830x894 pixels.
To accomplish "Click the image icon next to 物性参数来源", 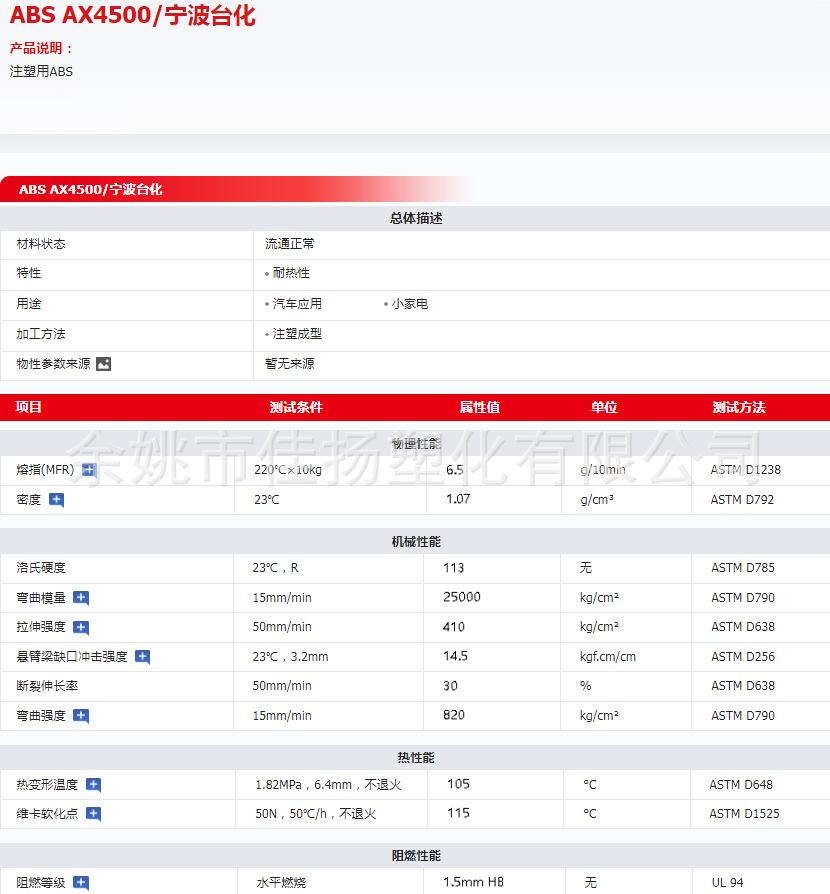I will click(x=103, y=364).
